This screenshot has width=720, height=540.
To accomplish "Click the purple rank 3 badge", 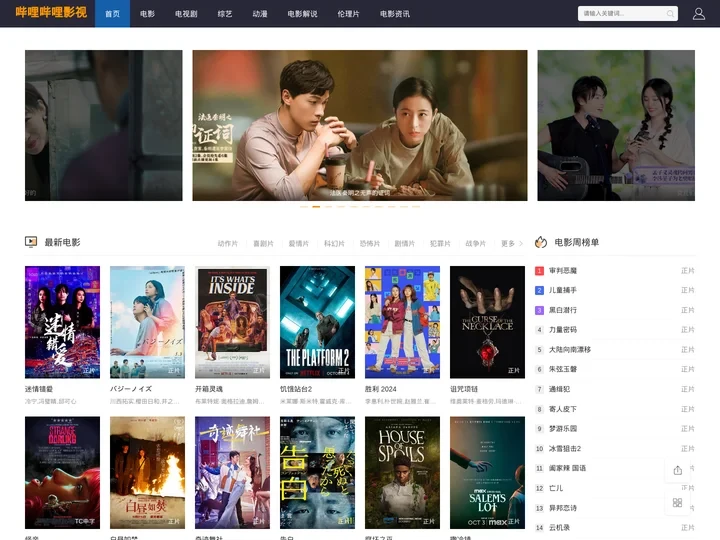I will coord(540,310).
